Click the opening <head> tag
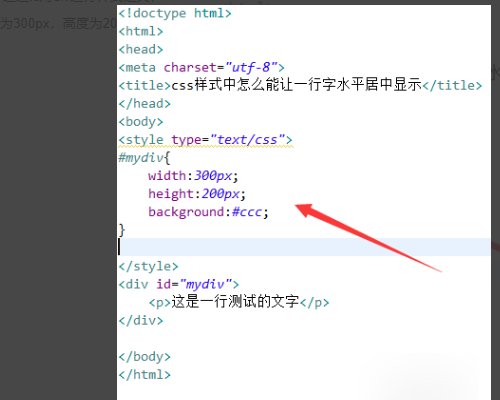 tap(141, 49)
